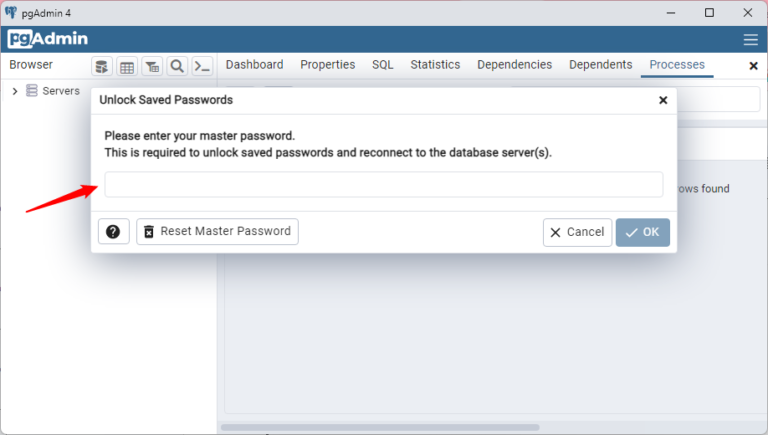Open the Search Objects magnifier
Image resolution: width=768 pixels, height=435 pixels.
click(177, 66)
